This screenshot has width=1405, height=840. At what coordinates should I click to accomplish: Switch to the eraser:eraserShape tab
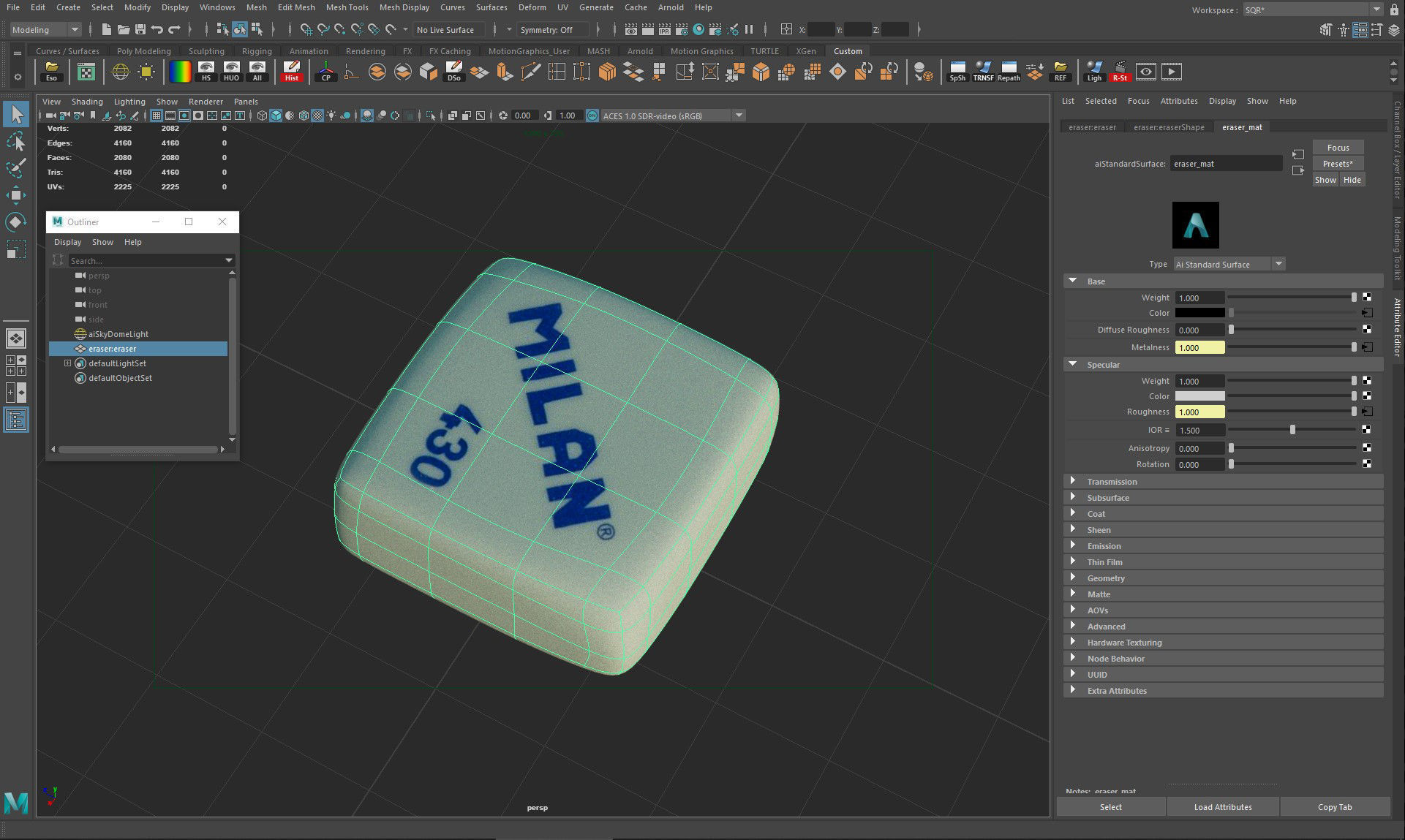[1169, 127]
